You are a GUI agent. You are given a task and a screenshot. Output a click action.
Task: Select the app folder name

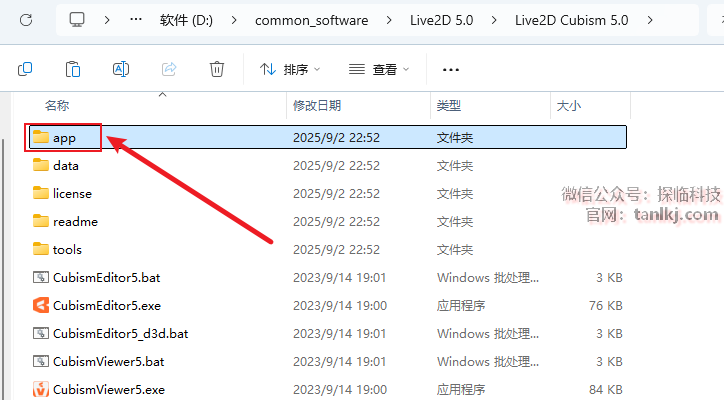point(64,138)
